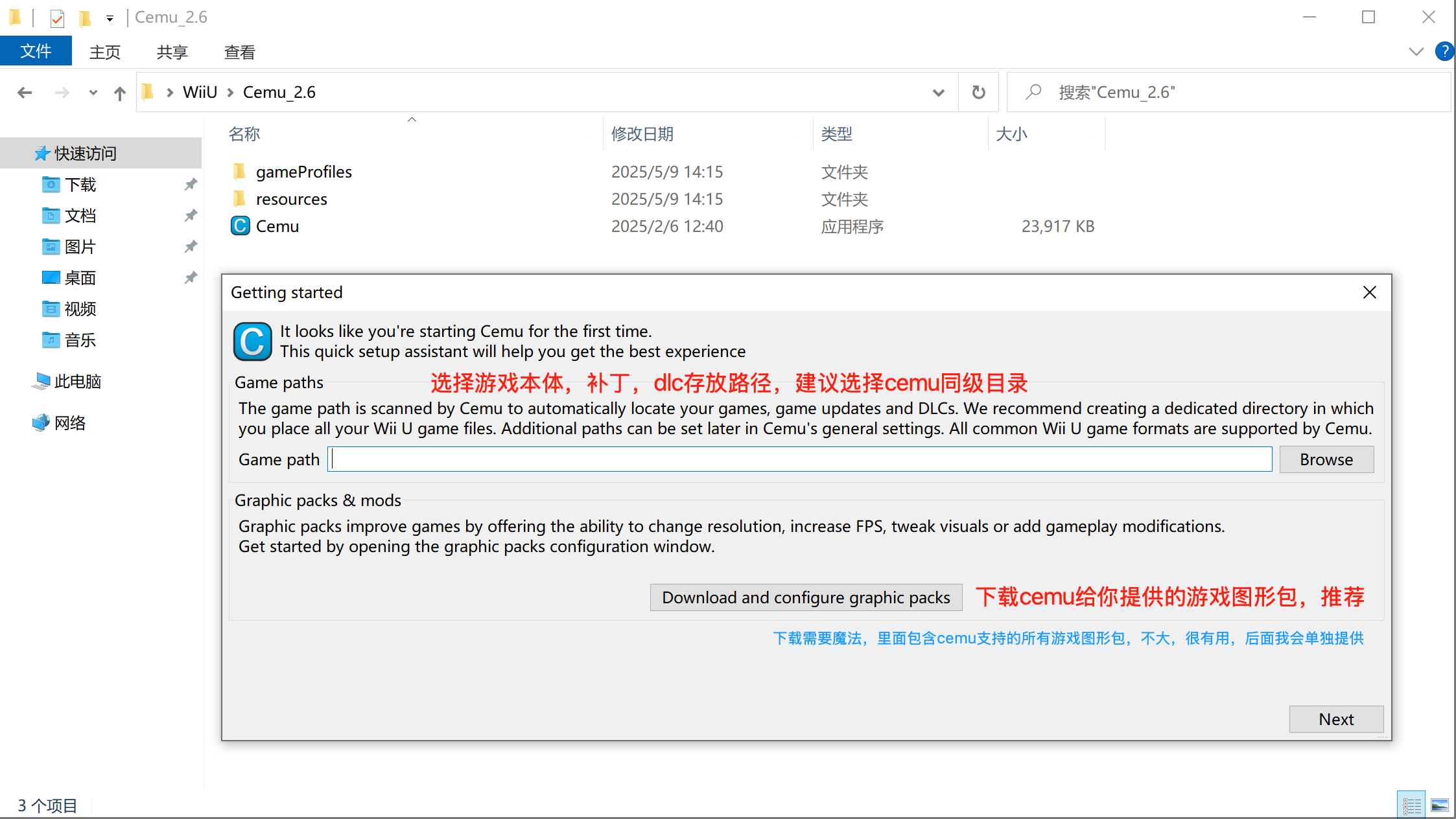Open the quick access toolbar customize dropdown
The image size is (1456, 819).
[110, 18]
